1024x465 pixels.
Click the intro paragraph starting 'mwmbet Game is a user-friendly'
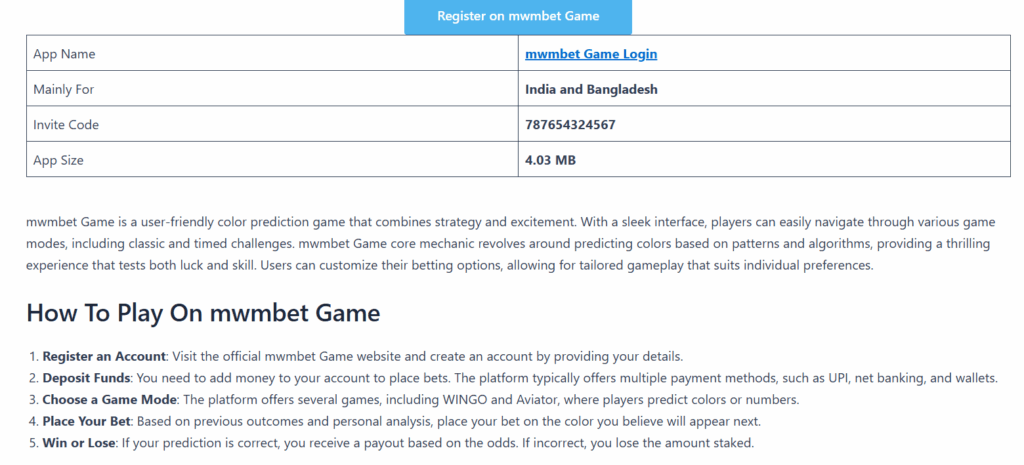[x=511, y=244]
